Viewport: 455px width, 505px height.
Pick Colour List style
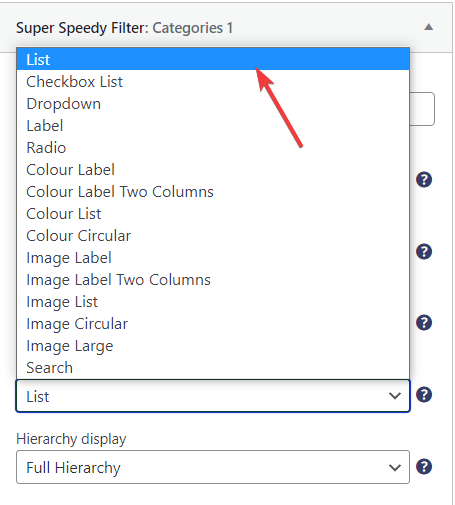point(213,214)
